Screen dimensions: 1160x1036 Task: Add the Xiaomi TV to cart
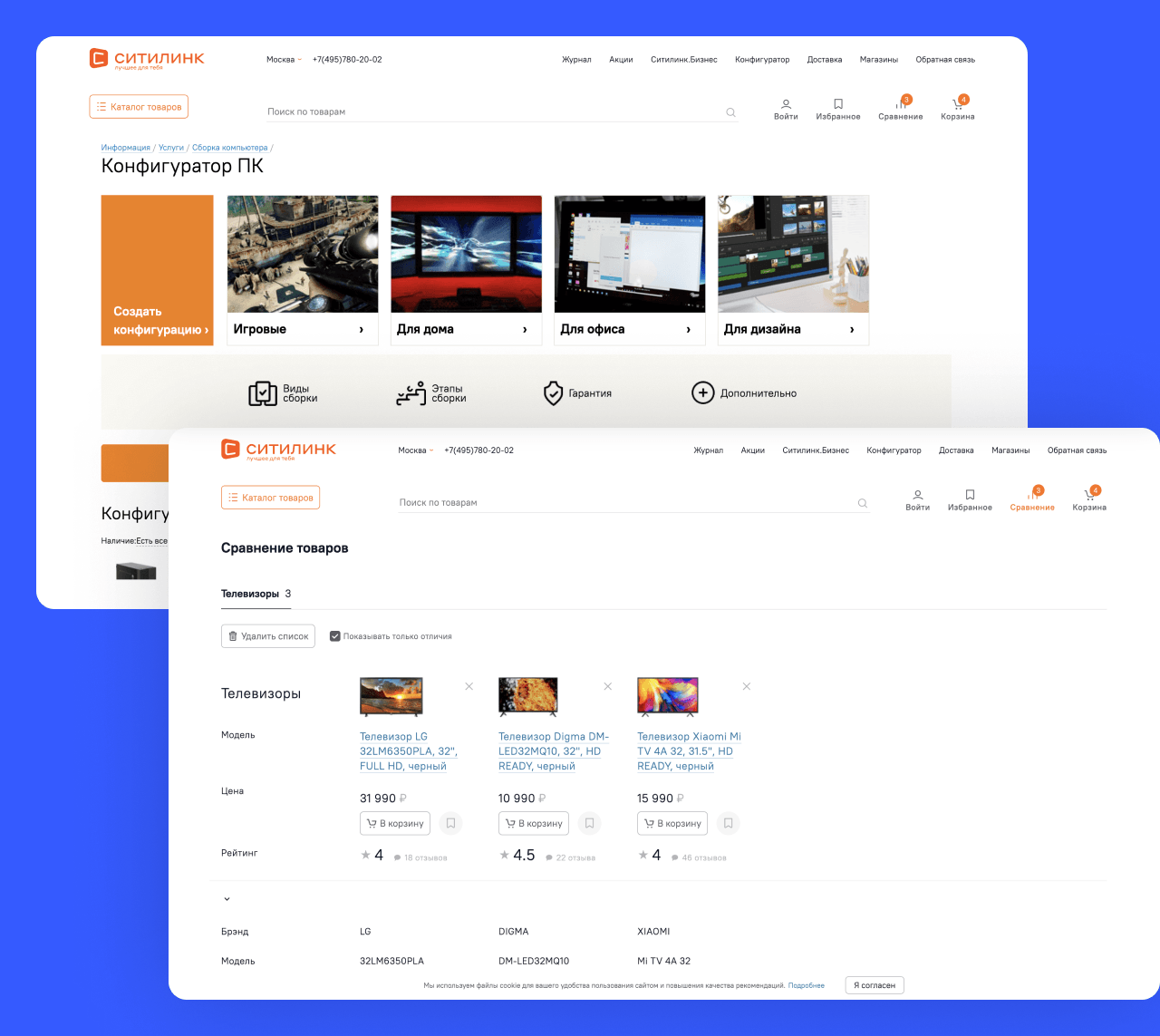(x=672, y=823)
